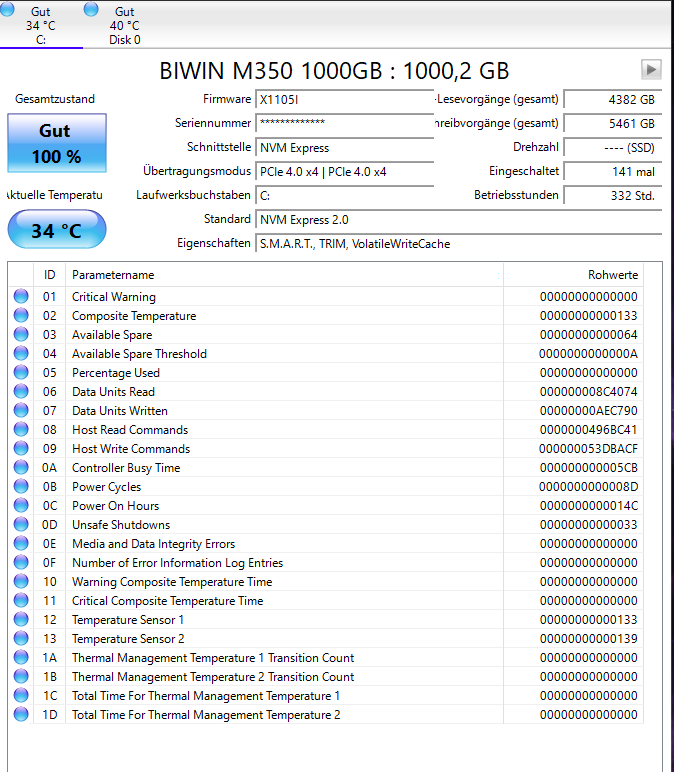674x772 pixels.
Task: Click the Parametername column header
Action: pyautogui.click(x=284, y=275)
